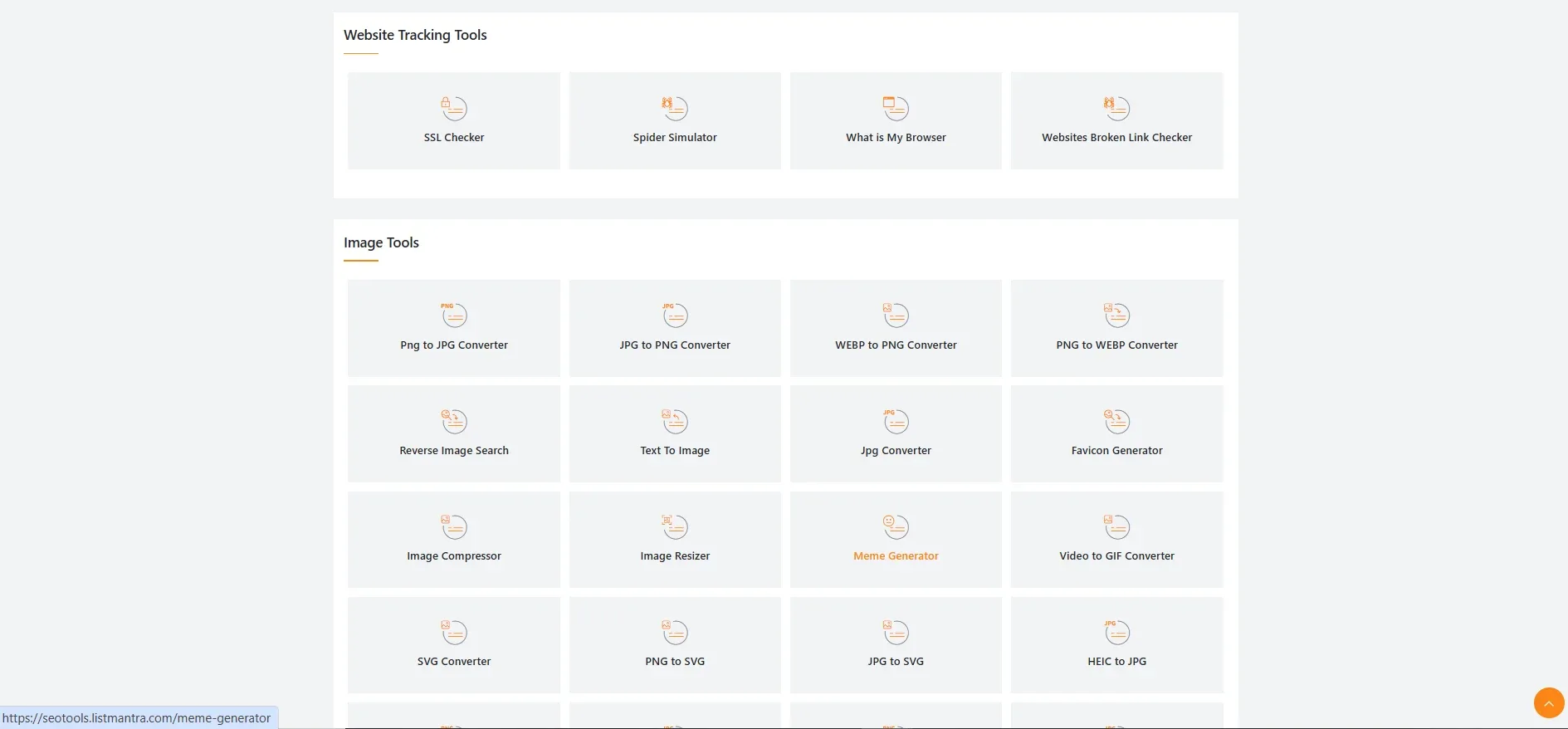Launch the Image Compressor link

(x=454, y=556)
